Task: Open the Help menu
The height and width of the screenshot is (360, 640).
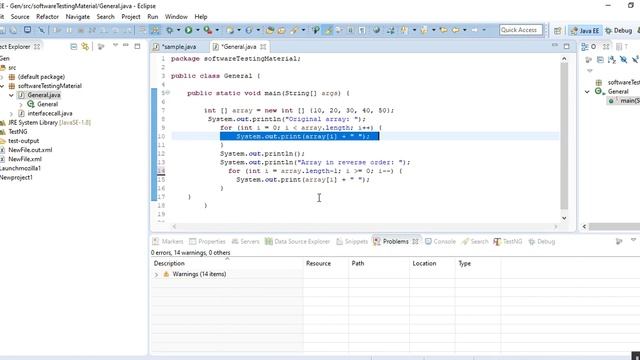Action: pyautogui.click(x=200, y=17)
